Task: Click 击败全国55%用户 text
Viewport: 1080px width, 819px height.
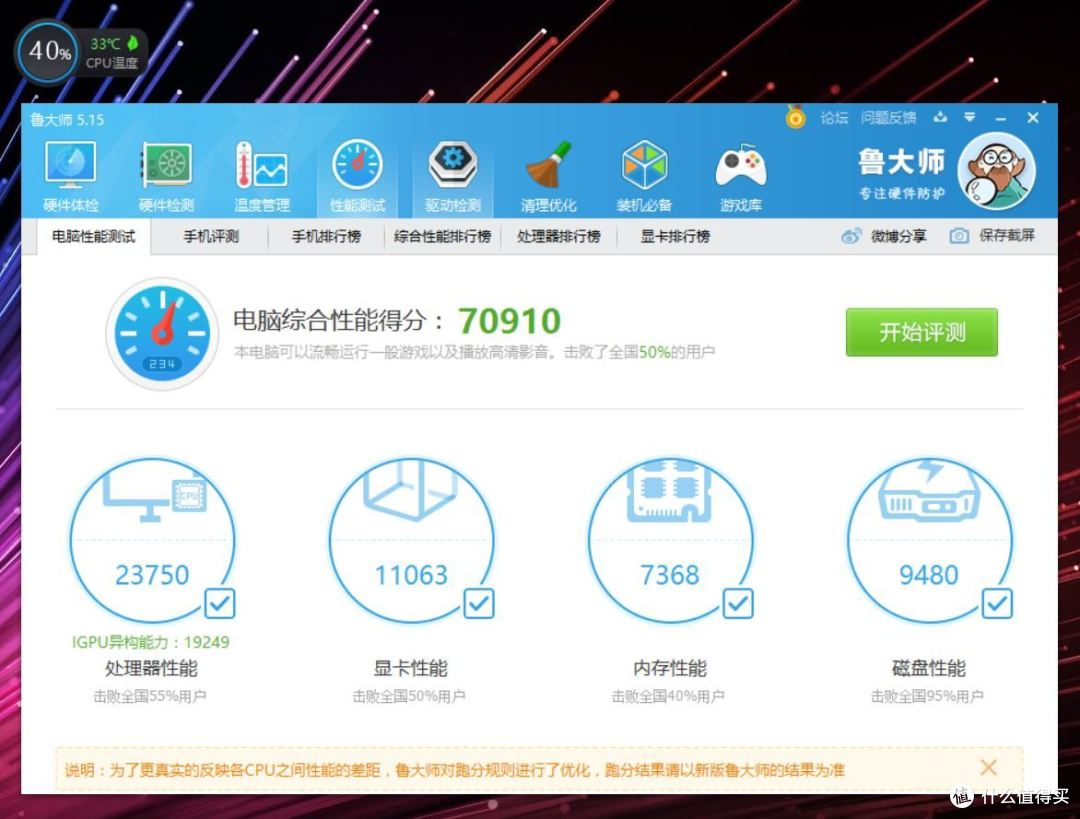Action: pyautogui.click(x=150, y=696)
